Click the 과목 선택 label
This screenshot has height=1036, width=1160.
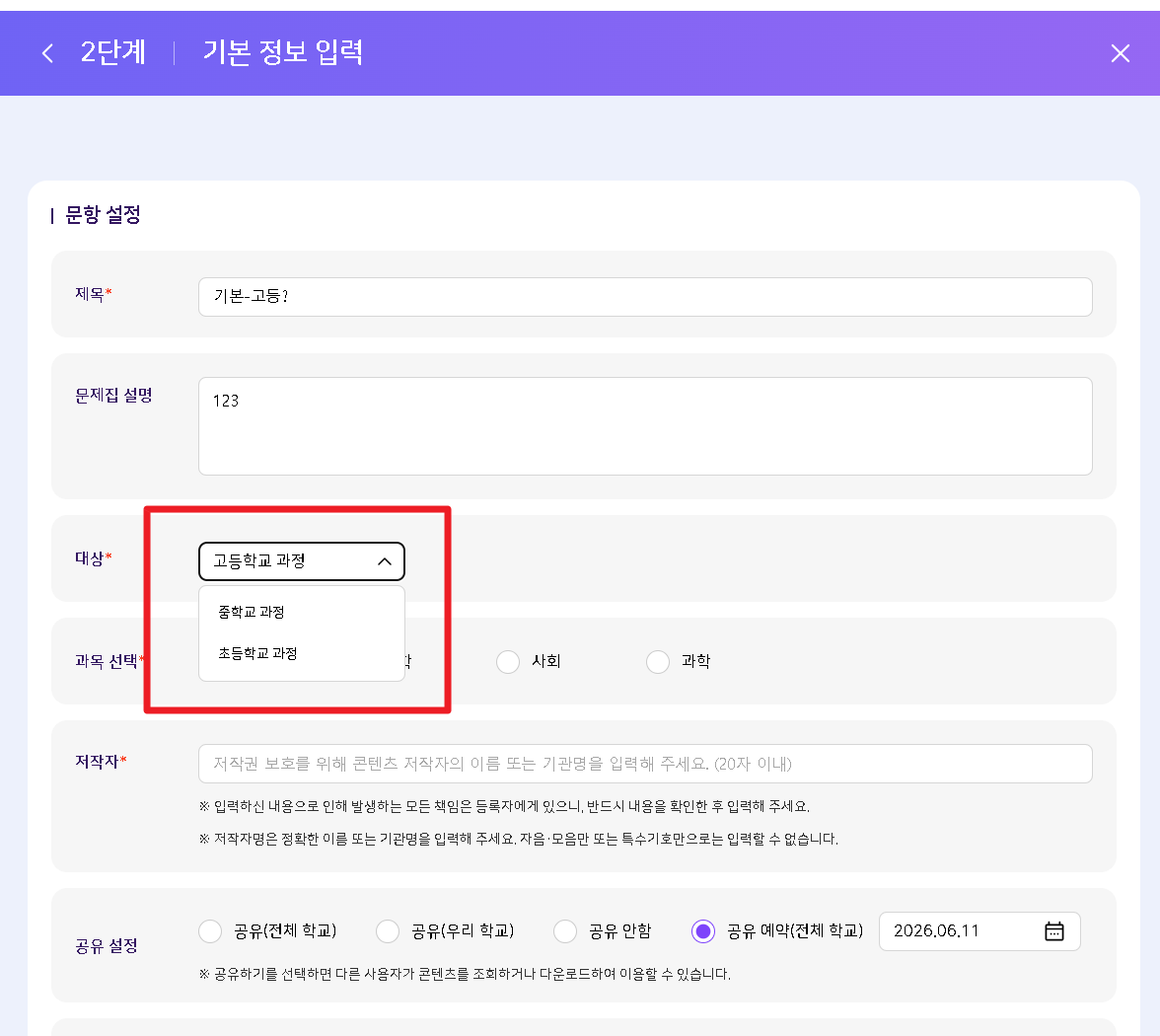coord(109,661)
